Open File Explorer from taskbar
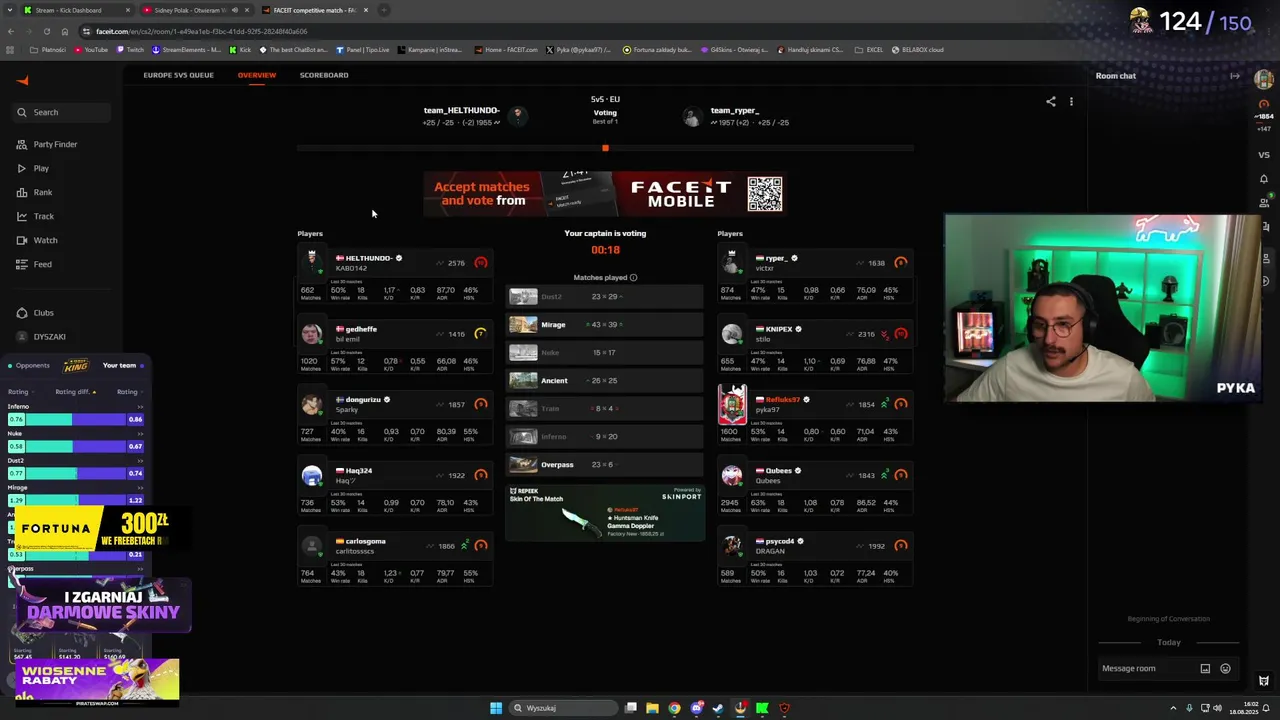1280x720 pixels. tap(652, 708)
